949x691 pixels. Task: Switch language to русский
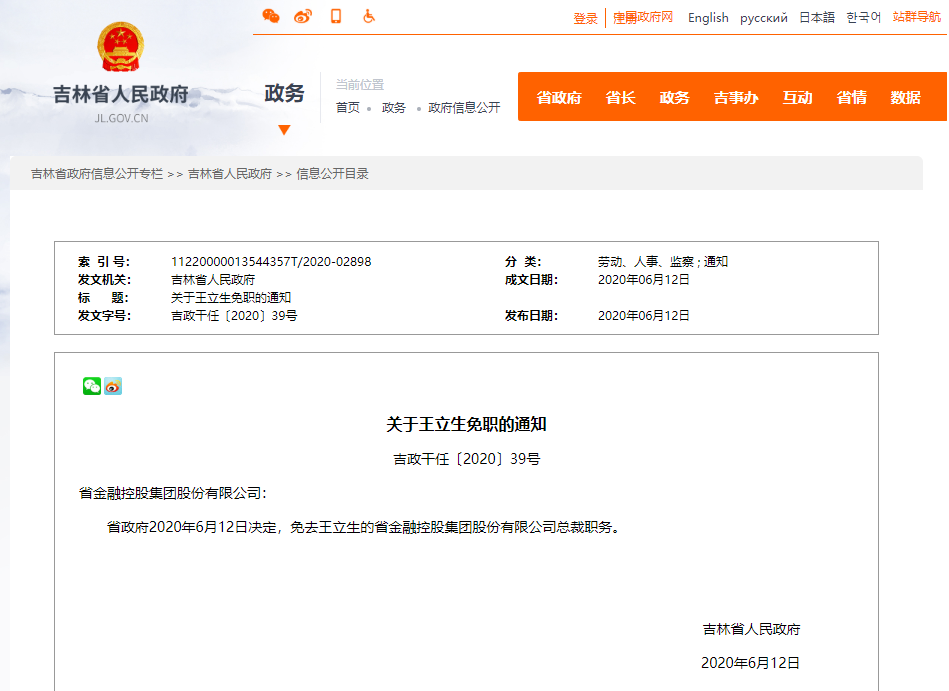click(764, 17)
